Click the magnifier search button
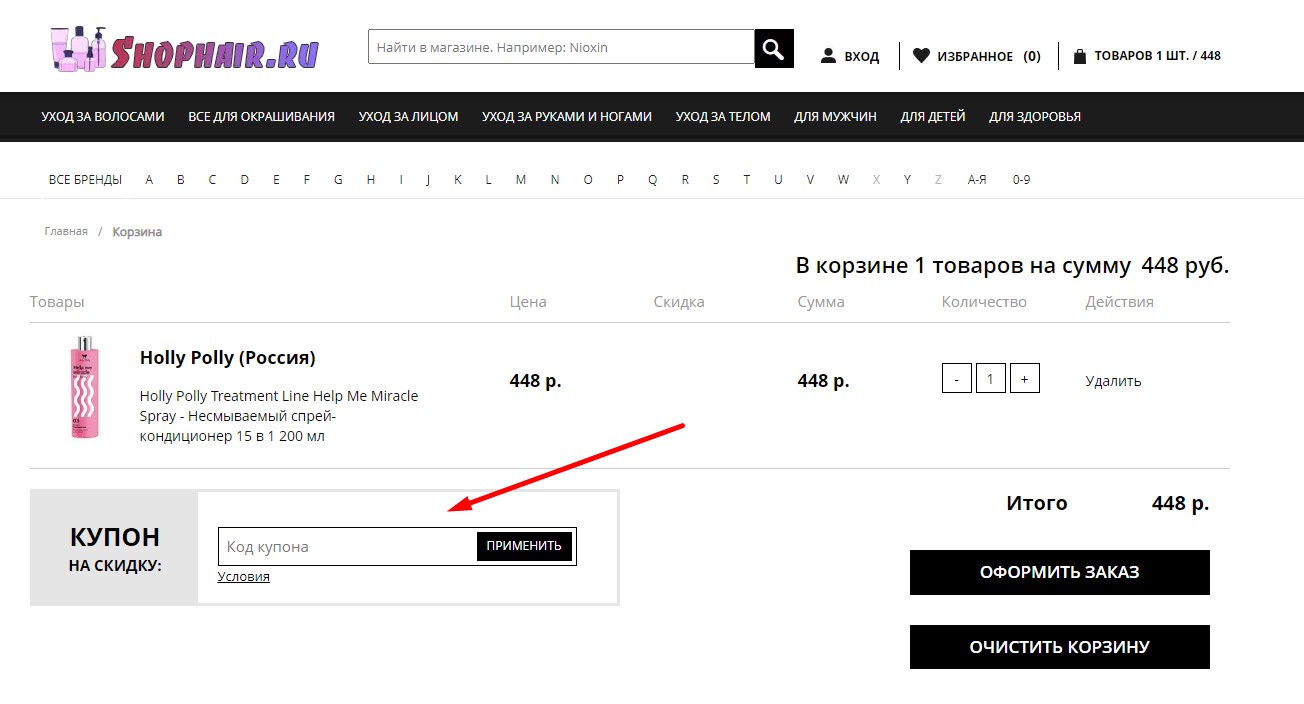The width and height of the screenshot is (1304, 704). pyautogui.click(x=774, y=49)
